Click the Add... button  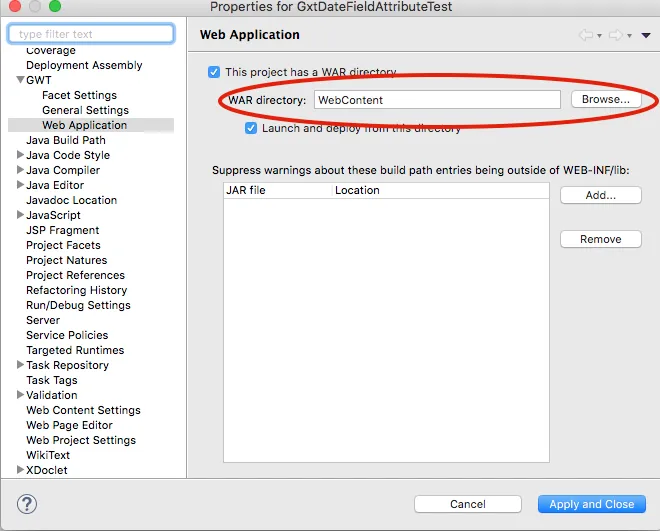point(601,195)
